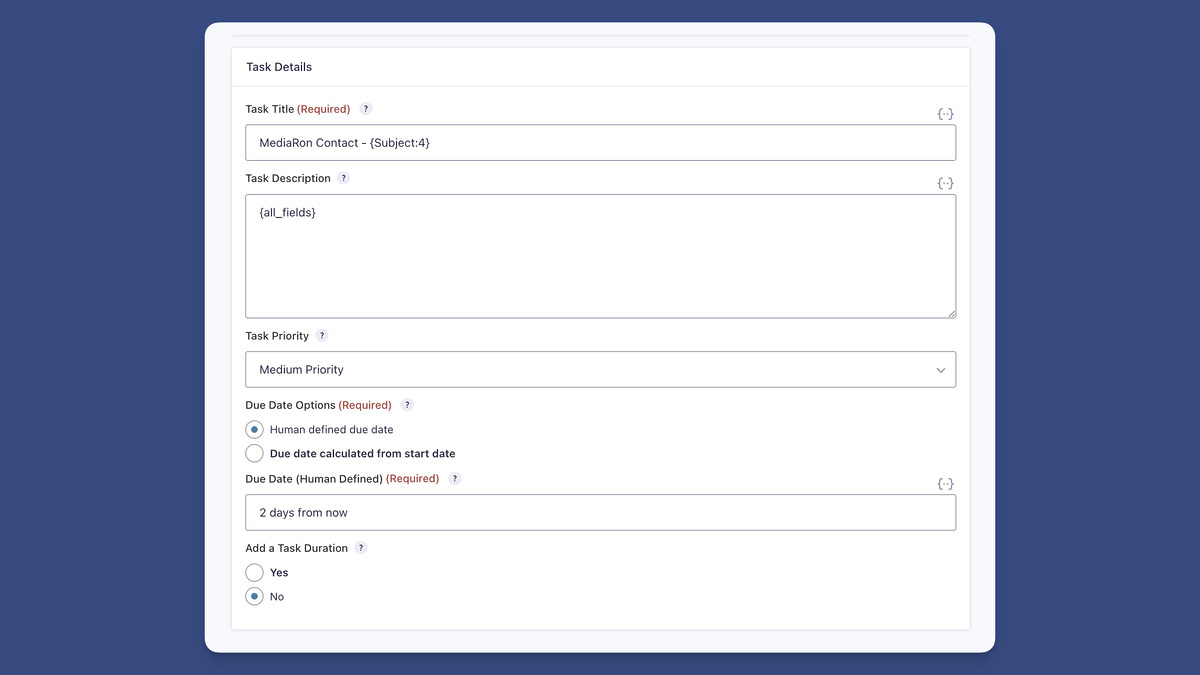Open merge tag picker for Task Title
The image size is (1200, 675).
tap(945, 114)
